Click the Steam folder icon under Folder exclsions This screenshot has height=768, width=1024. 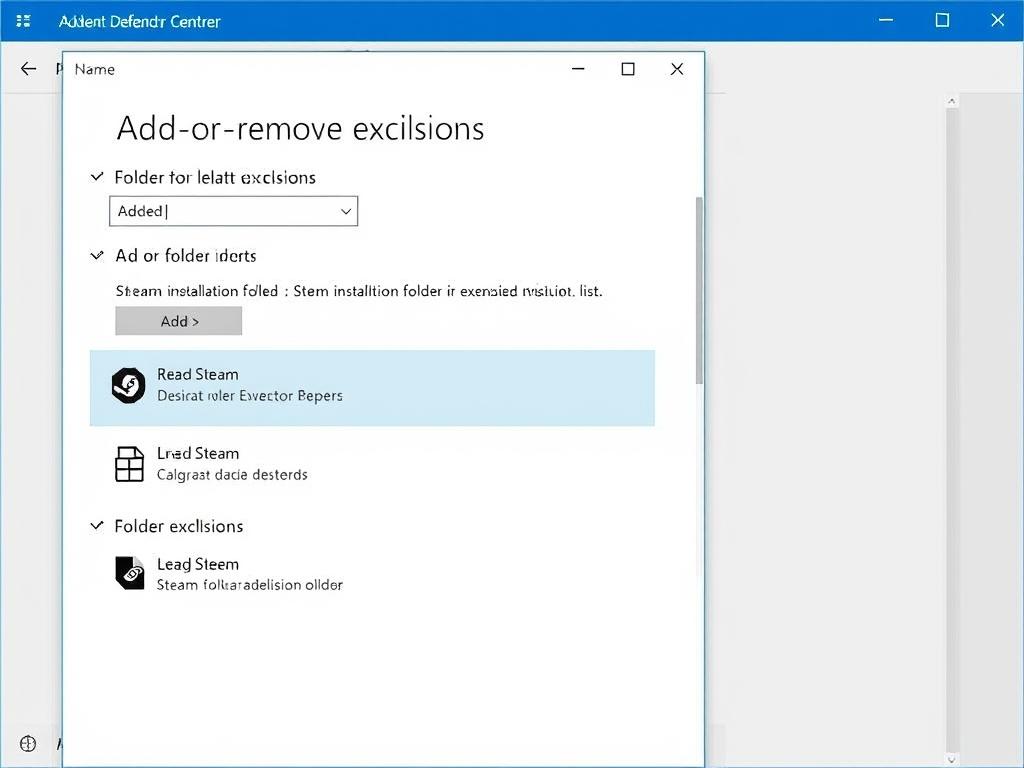click(129, 573)
